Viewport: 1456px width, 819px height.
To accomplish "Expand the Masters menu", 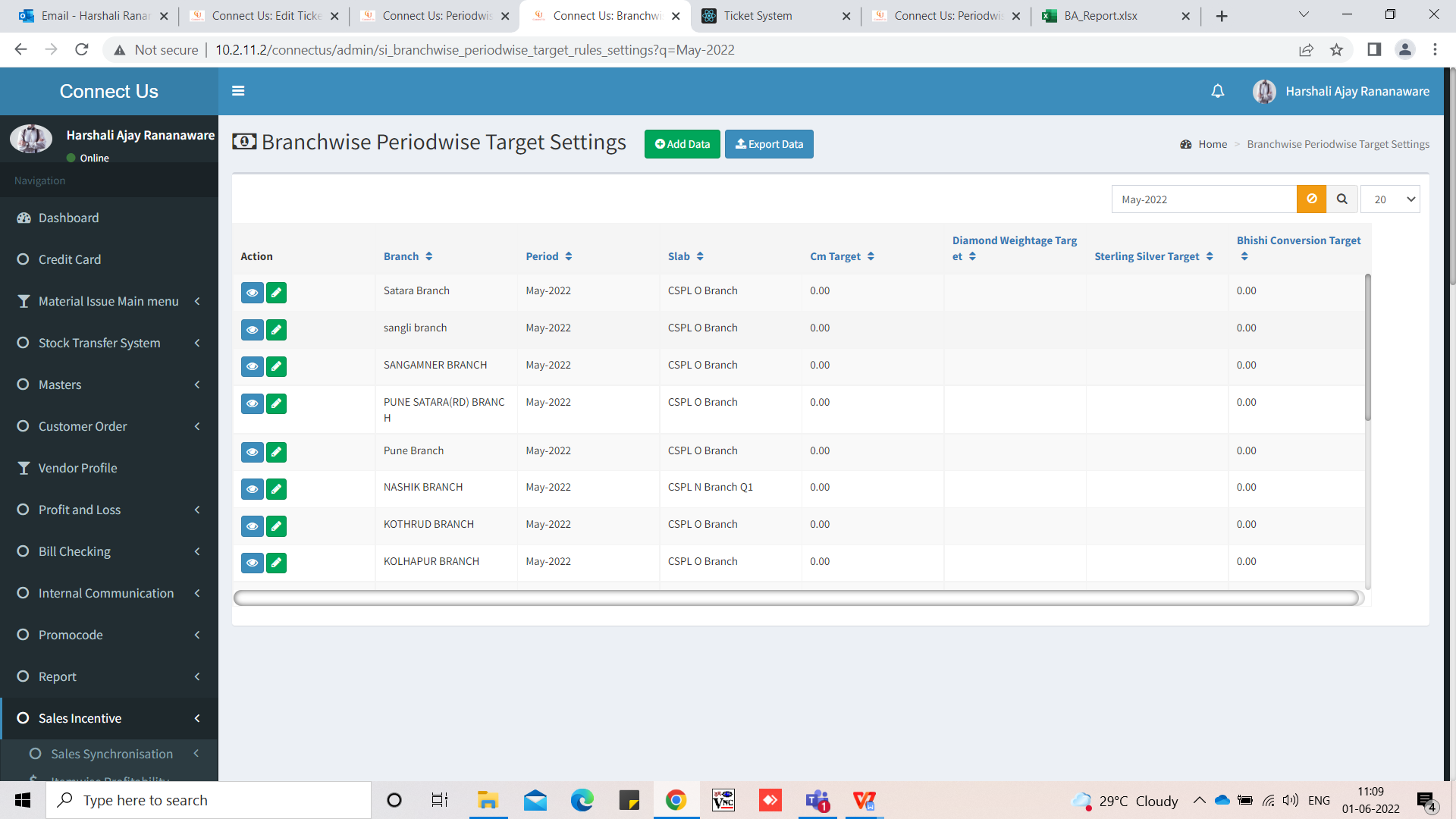I will click(x=109, y=384).
